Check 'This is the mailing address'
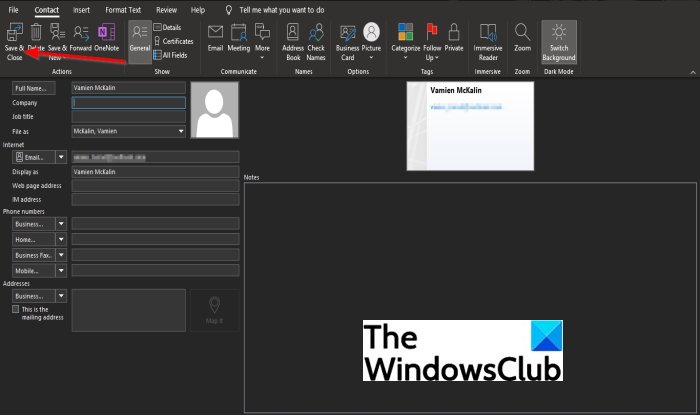 pos(16,309)
